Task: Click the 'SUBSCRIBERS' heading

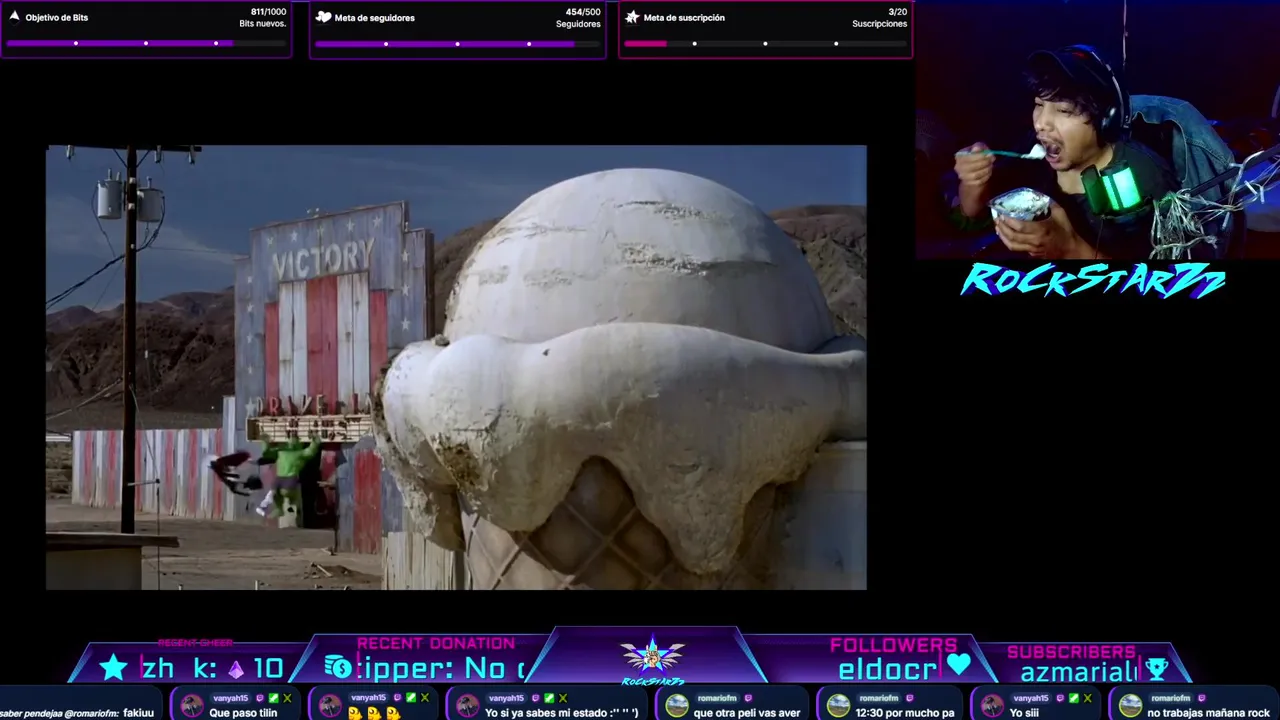Action: (1071, 652)
